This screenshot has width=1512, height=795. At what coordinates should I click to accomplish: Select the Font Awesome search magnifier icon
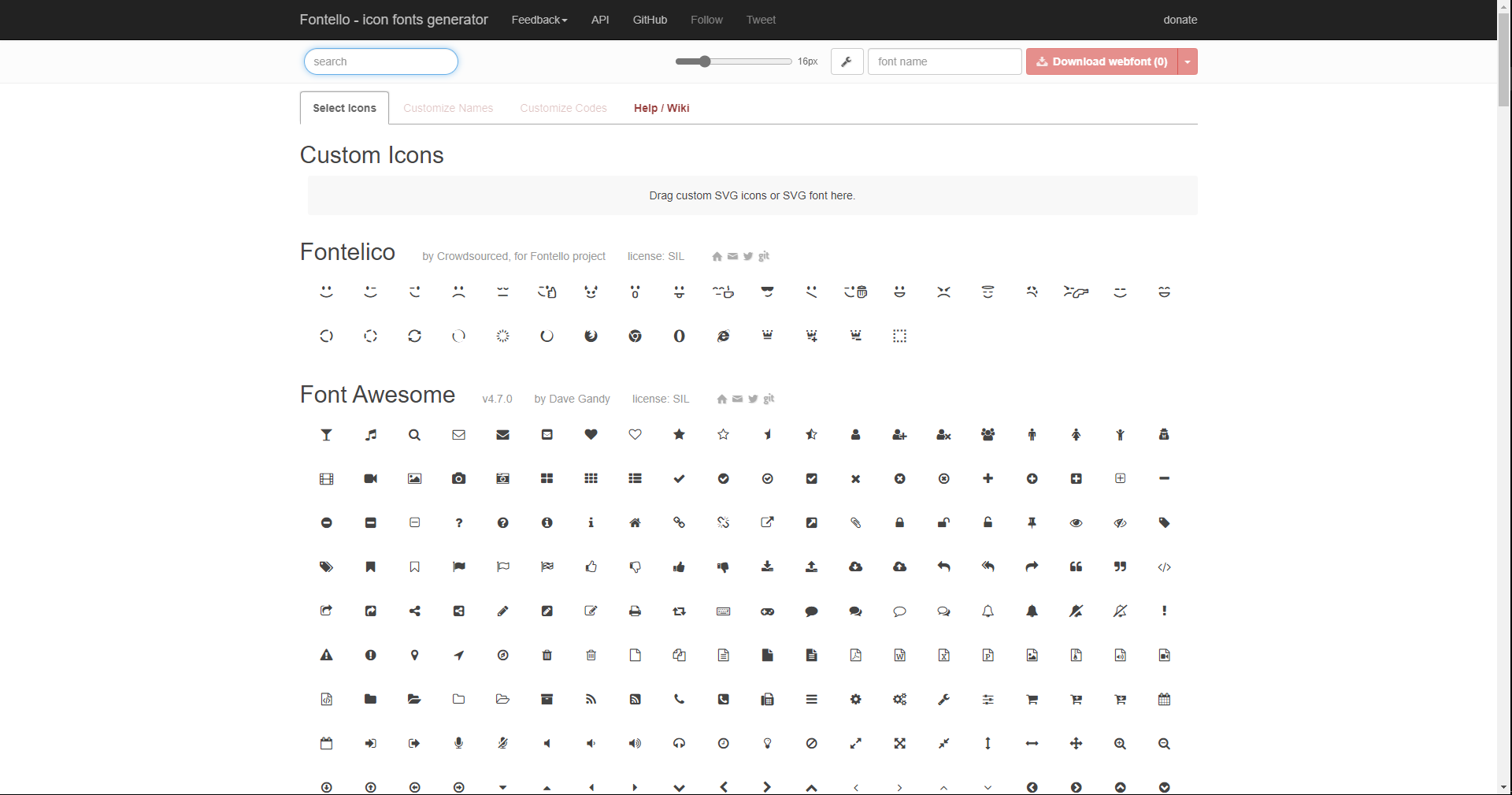coord(414,435)
